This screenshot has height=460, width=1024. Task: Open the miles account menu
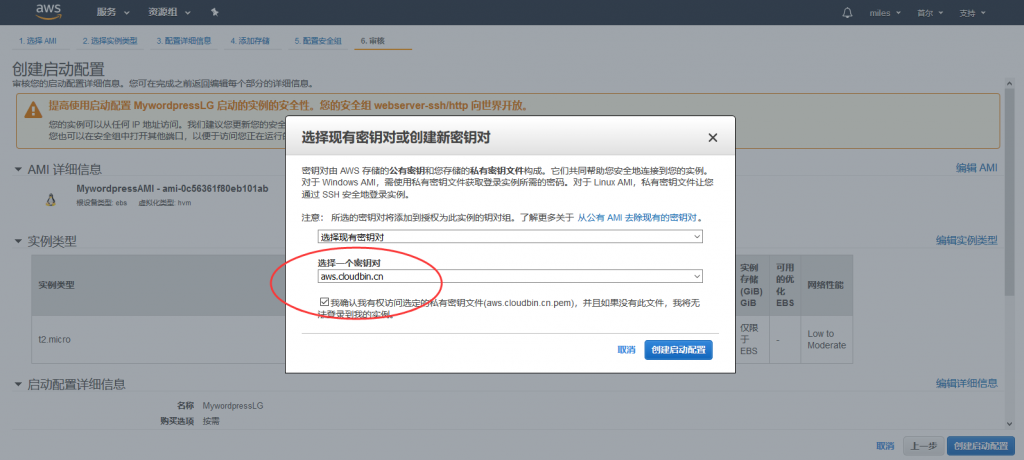885,12
